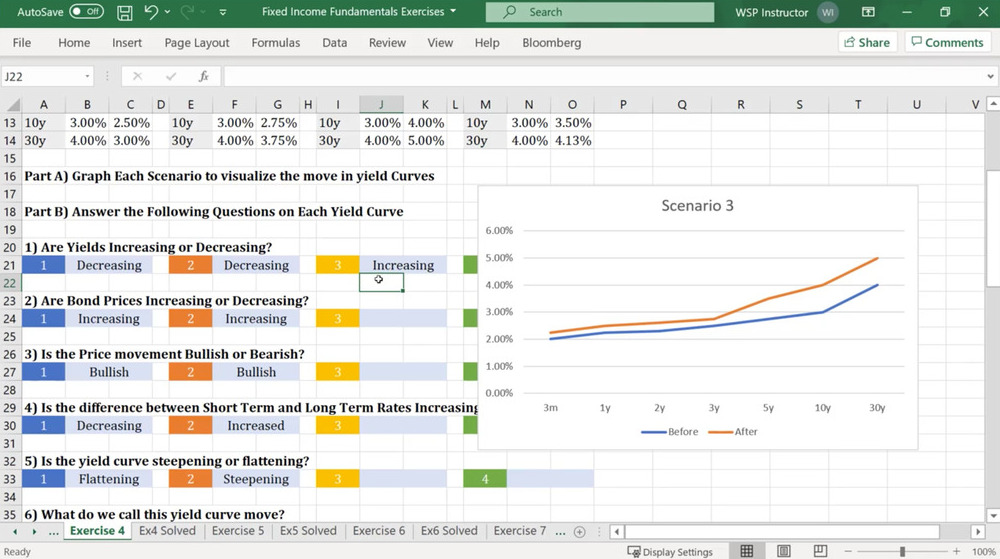The width and height of the screenshot is (1000, 559).
Task: Click the After legend entry
Action: tap(733, 432)
